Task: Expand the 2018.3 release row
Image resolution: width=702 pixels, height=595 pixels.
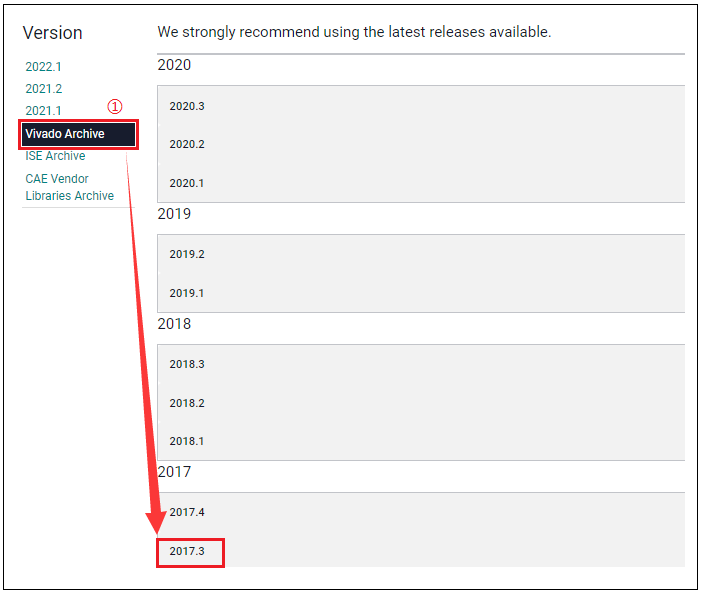Action: 187,364
